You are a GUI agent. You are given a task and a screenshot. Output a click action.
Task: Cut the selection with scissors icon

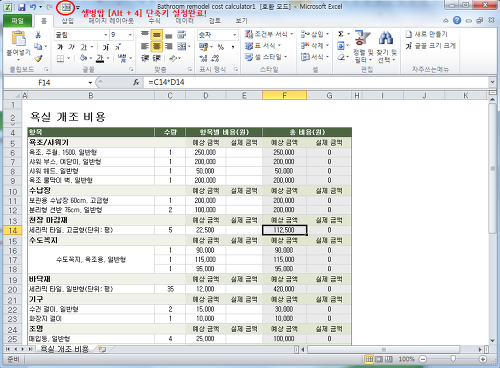click(38, 35)
